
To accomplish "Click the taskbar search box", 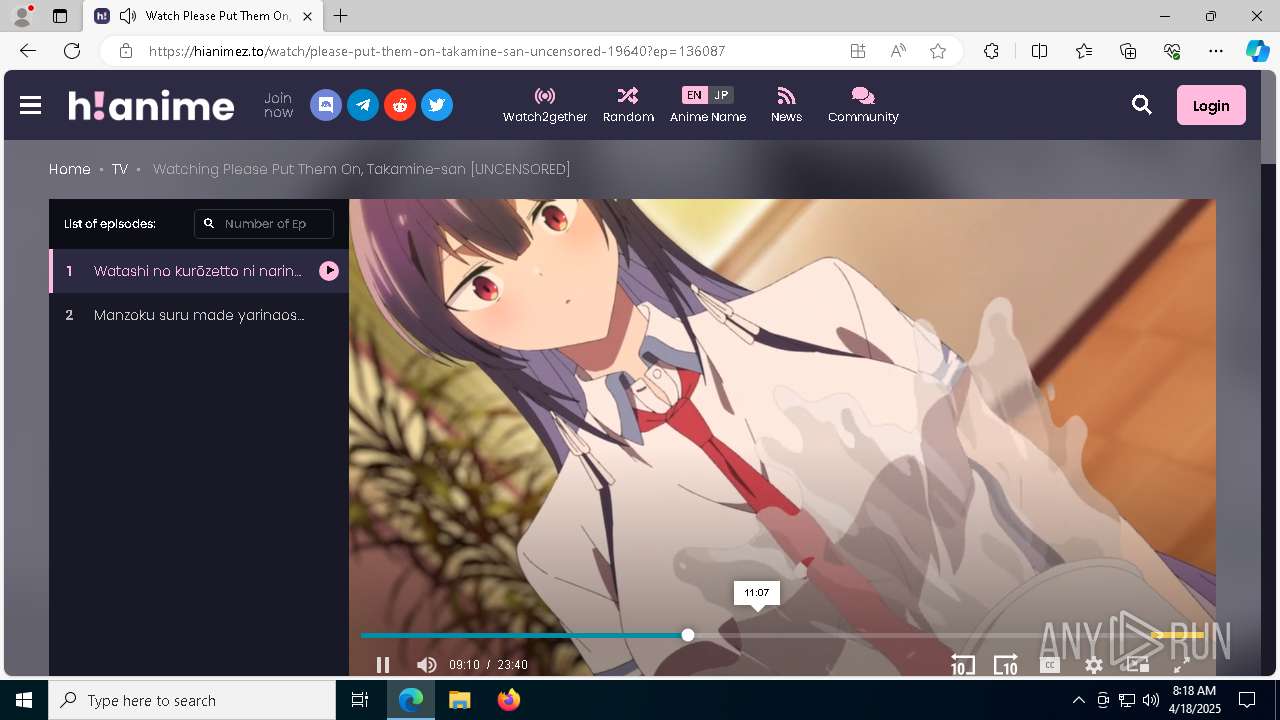I will click(x=192, y=700).
